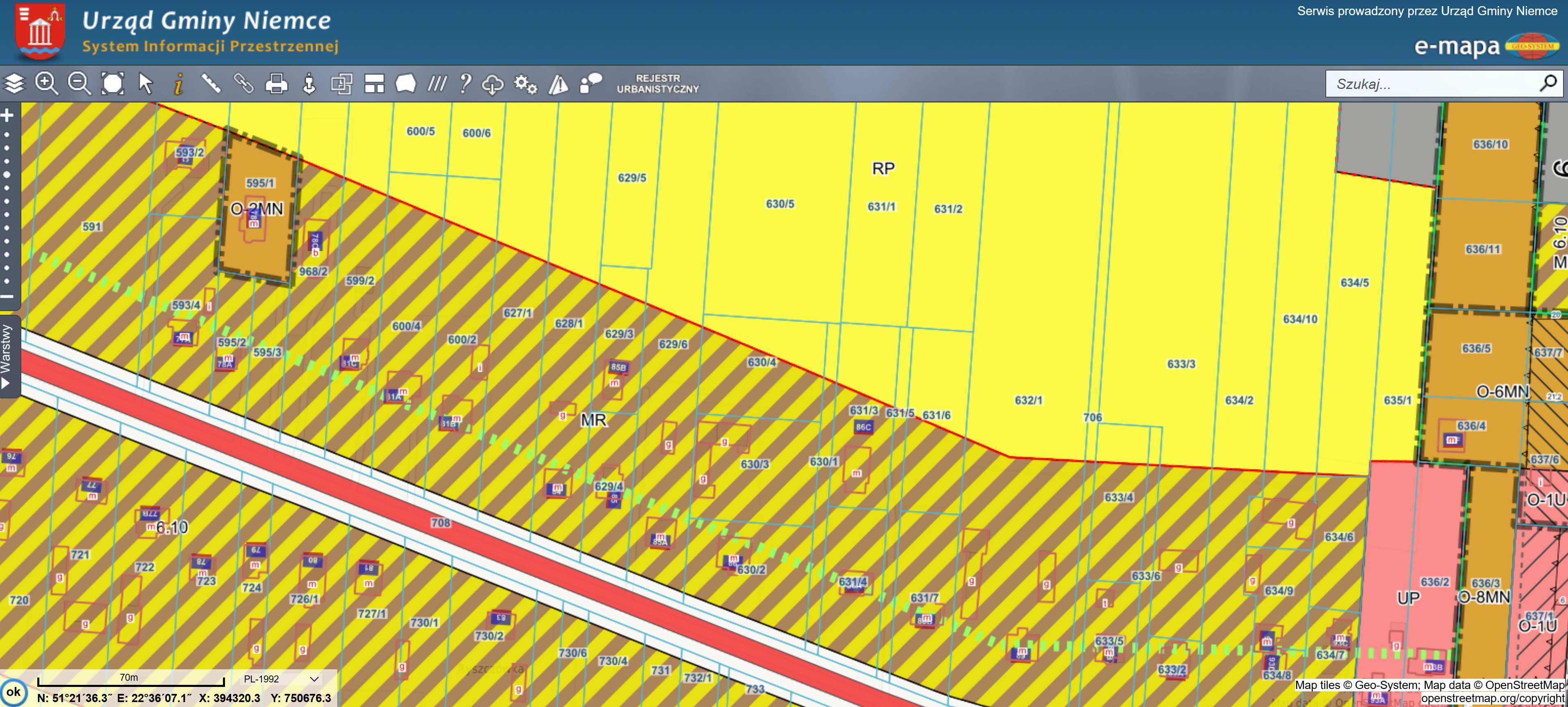
Task: Click the minus at zoom slider bottom
Action: pos(7,297)
